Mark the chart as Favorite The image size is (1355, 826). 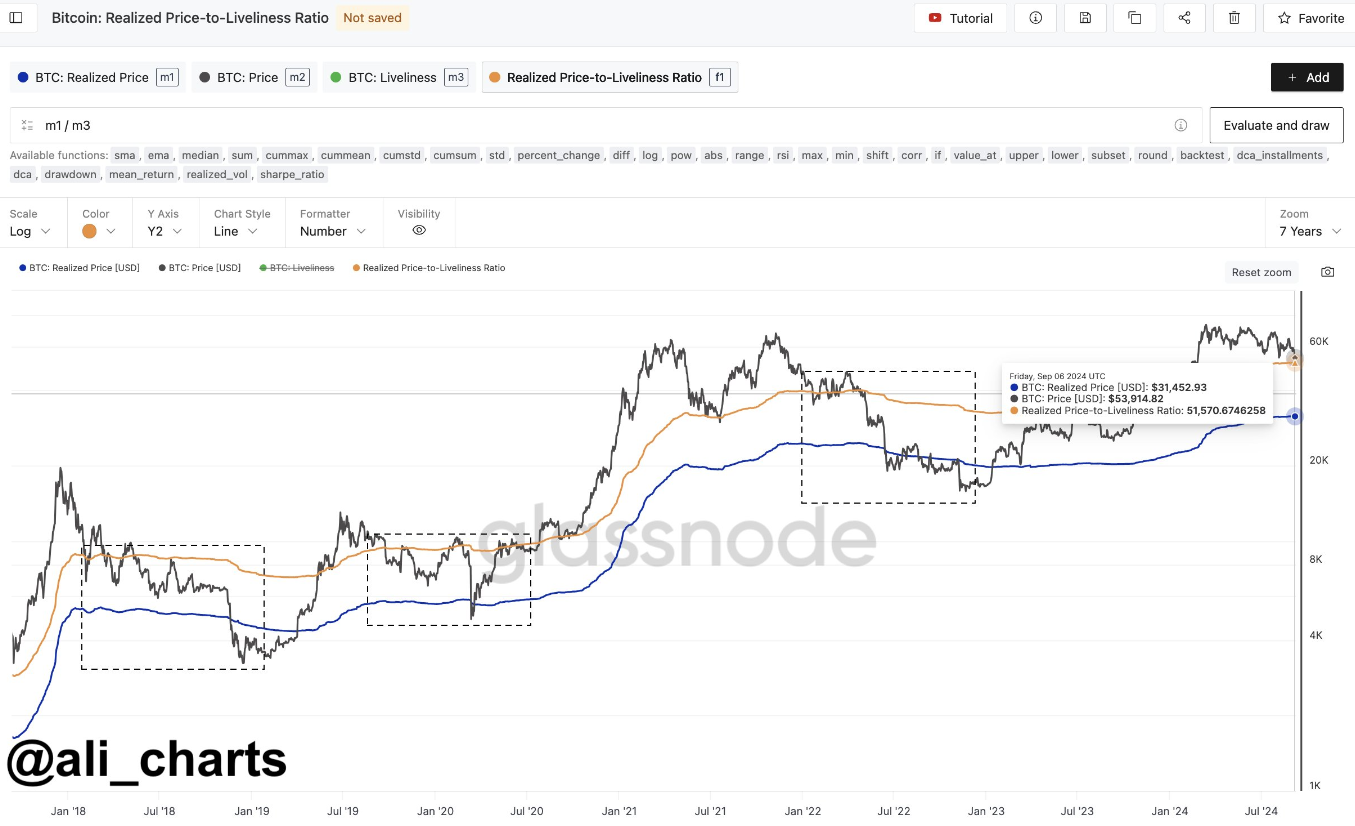click(x=1310, y=18)
